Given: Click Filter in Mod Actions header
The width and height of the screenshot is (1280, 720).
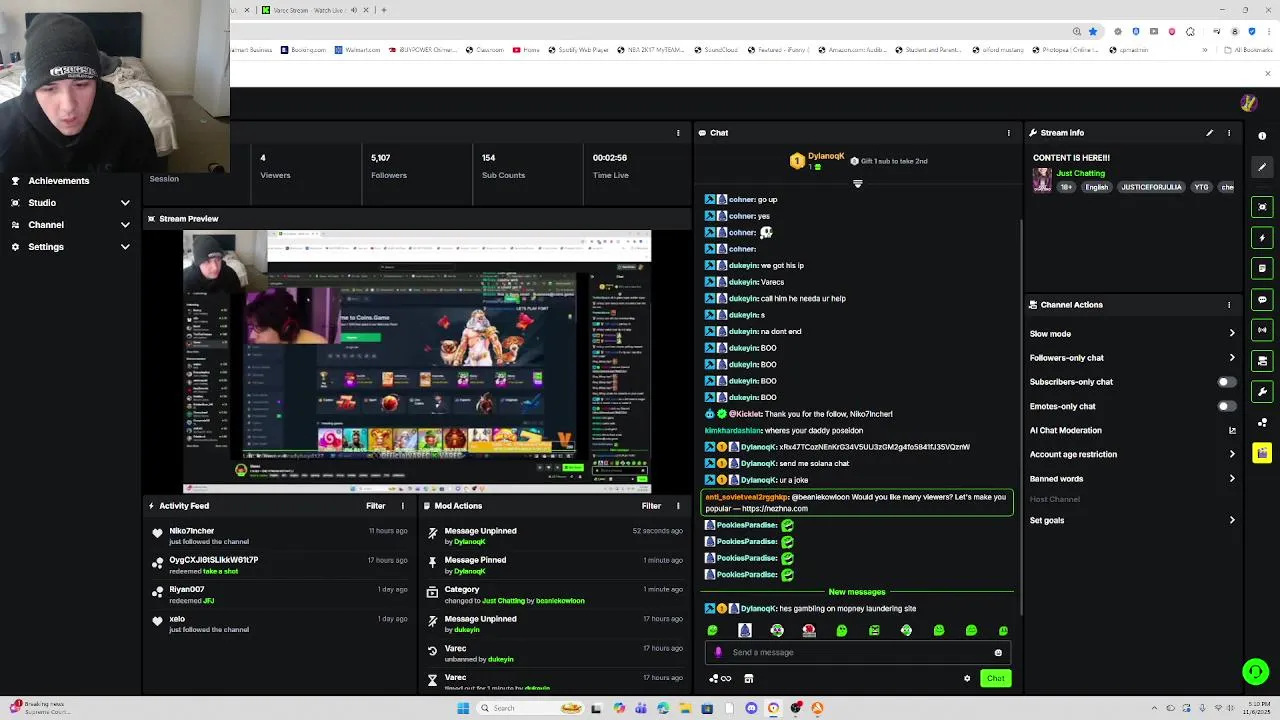Looking at the screenshot, I should 651,506.
